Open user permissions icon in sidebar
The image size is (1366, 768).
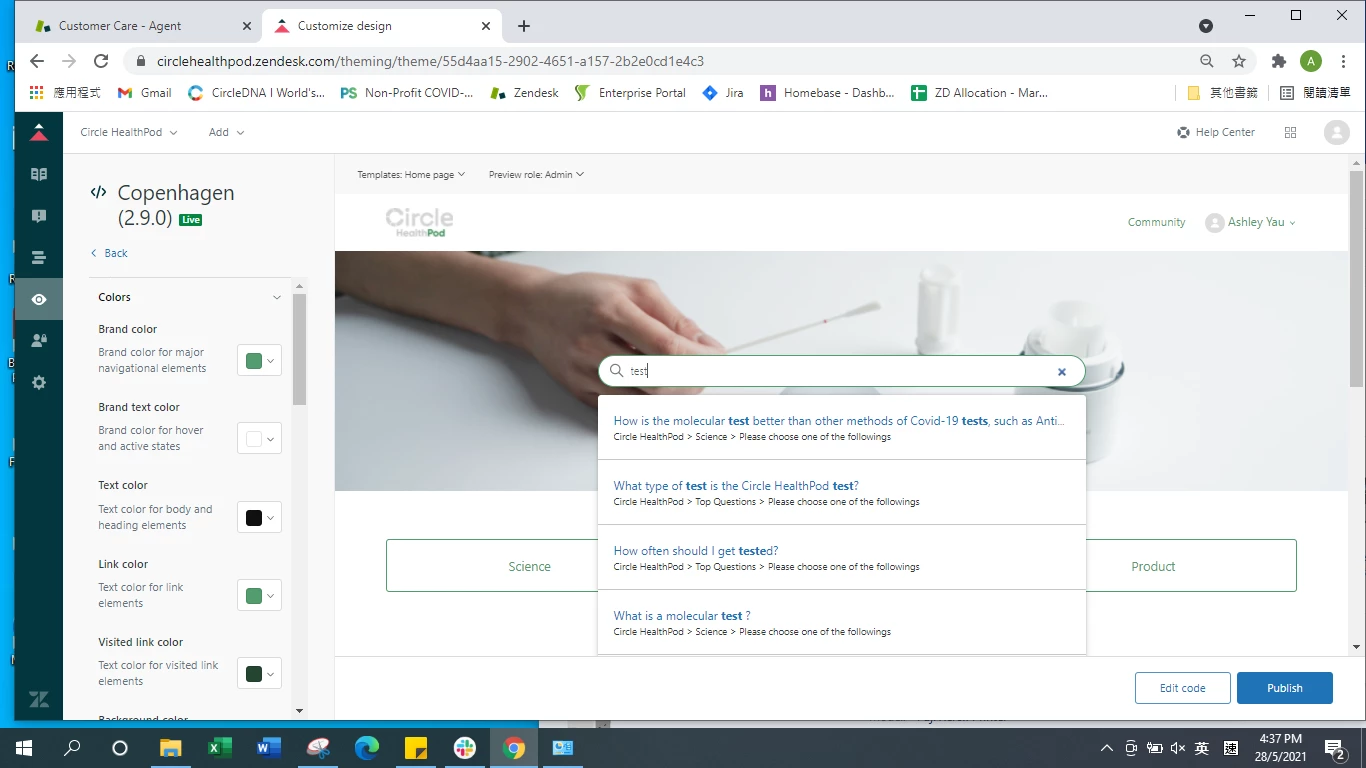[39, 341]
